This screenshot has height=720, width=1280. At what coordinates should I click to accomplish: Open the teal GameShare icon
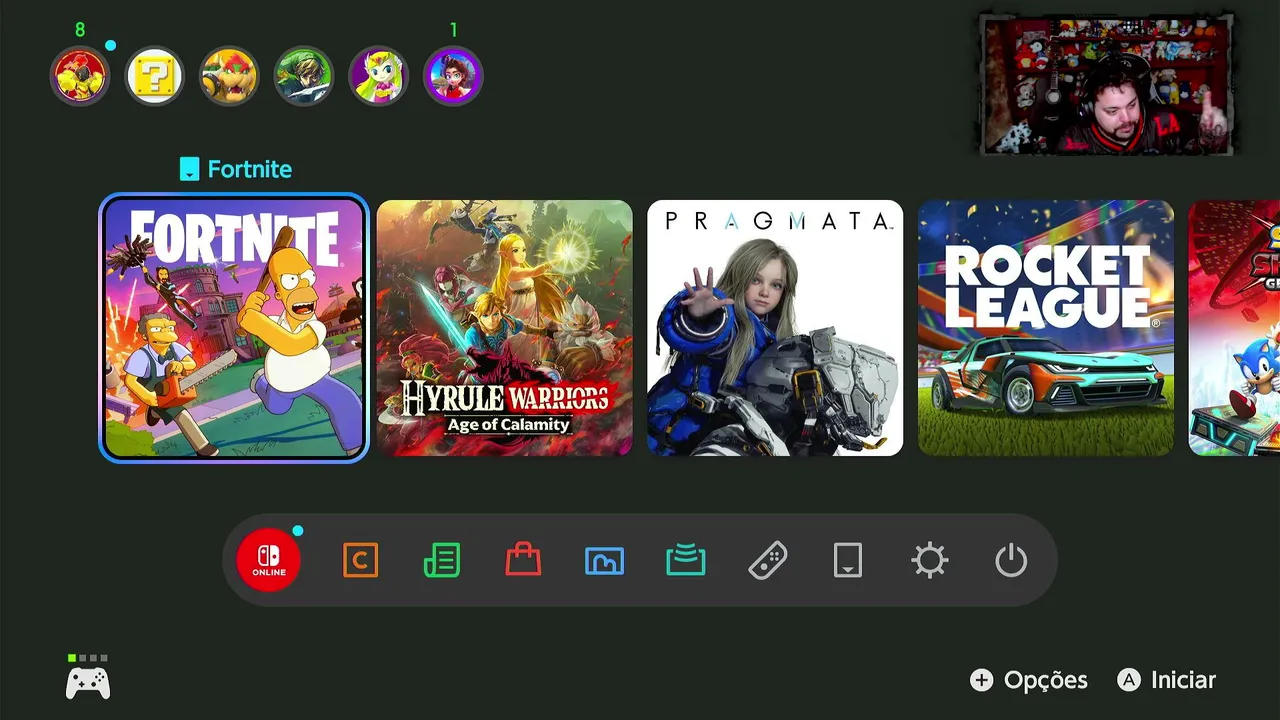tap(686, 561)
